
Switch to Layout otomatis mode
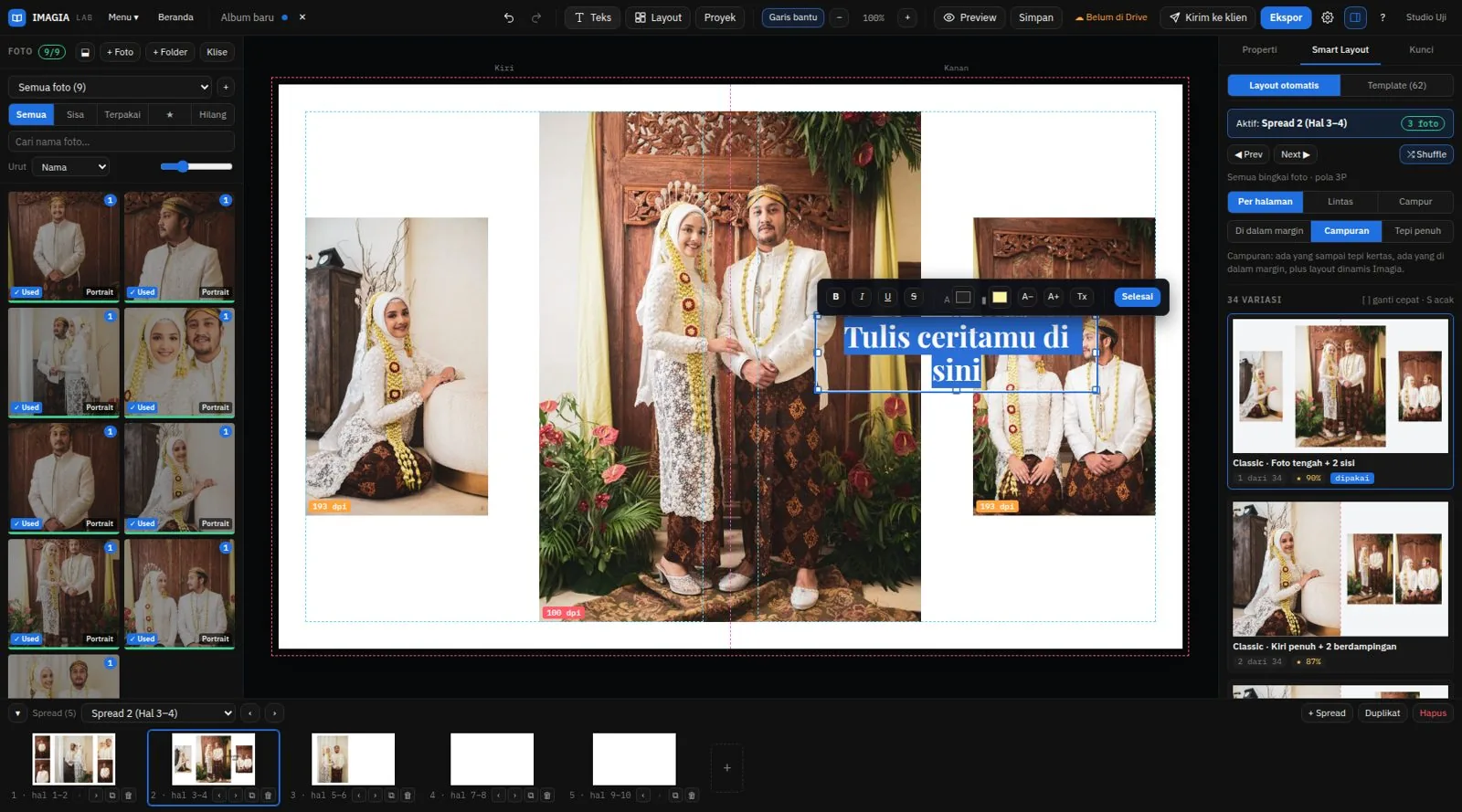click(1284, 86)
